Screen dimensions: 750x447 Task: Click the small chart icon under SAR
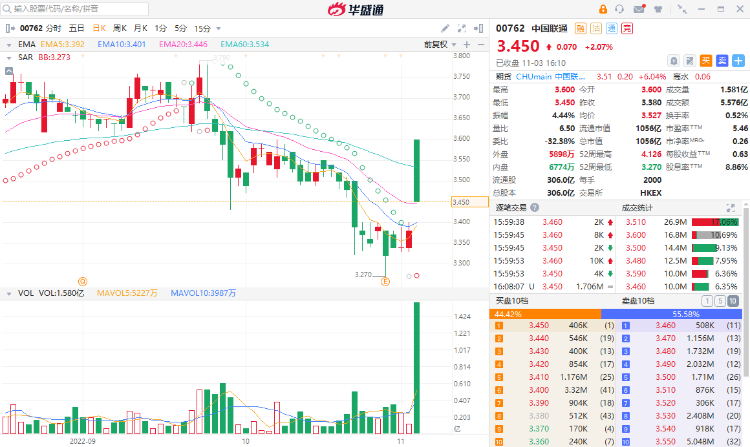pyautogui.click(x=9, y=71)
